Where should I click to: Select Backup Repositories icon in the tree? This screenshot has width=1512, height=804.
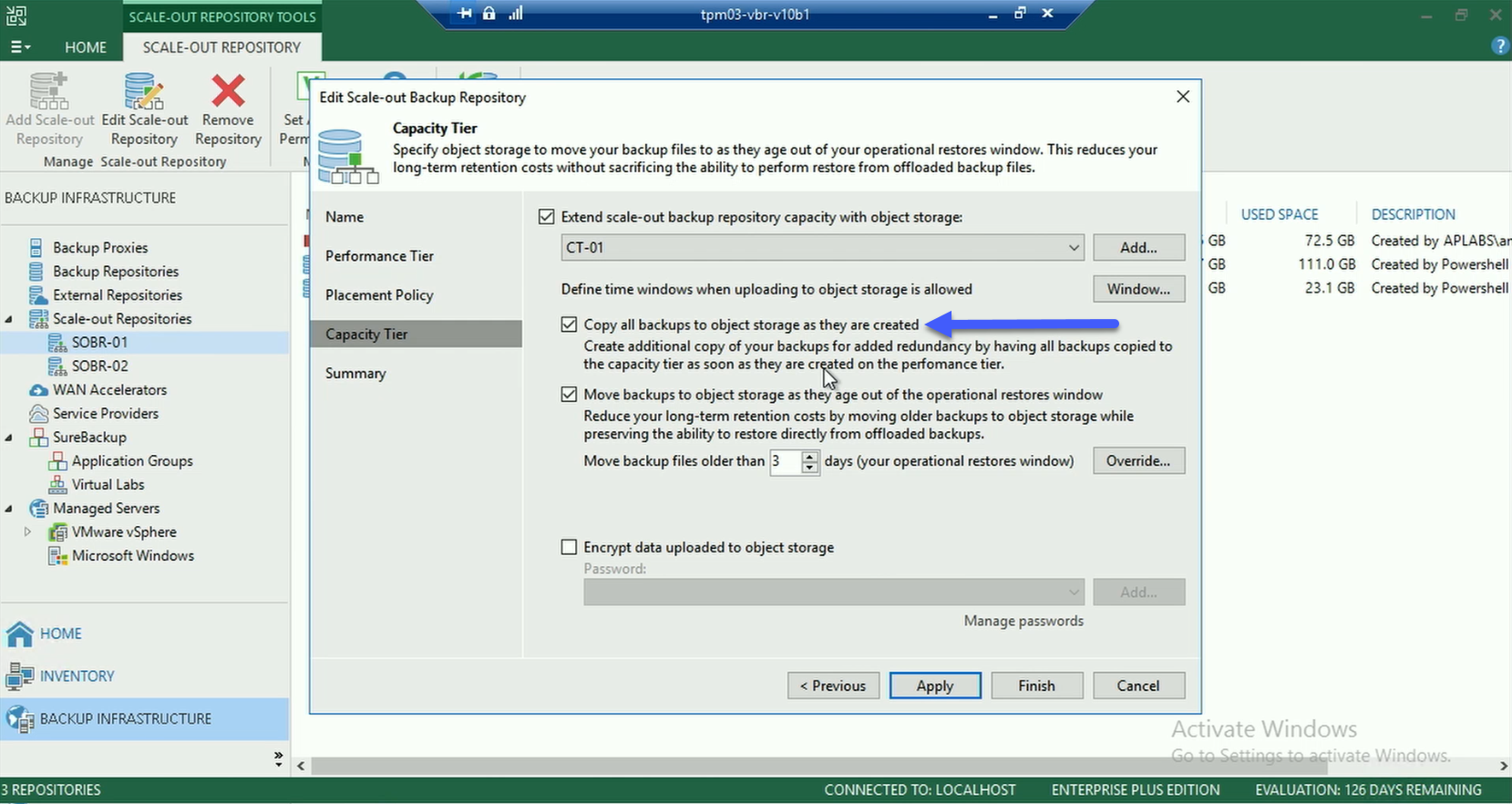pyautogui.click(x=36, y=272)
